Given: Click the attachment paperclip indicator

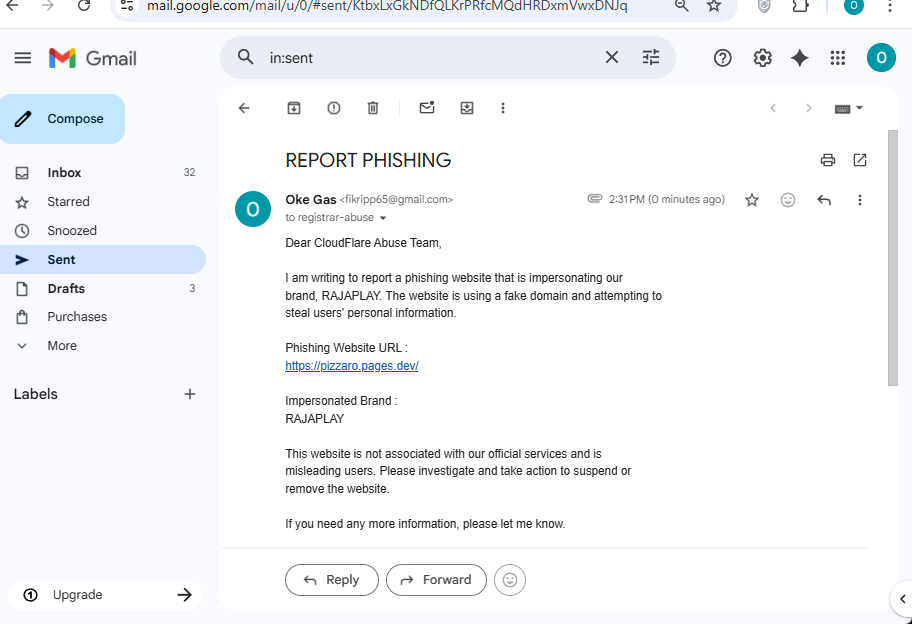Looking at the screenshot, I should 594,199.
